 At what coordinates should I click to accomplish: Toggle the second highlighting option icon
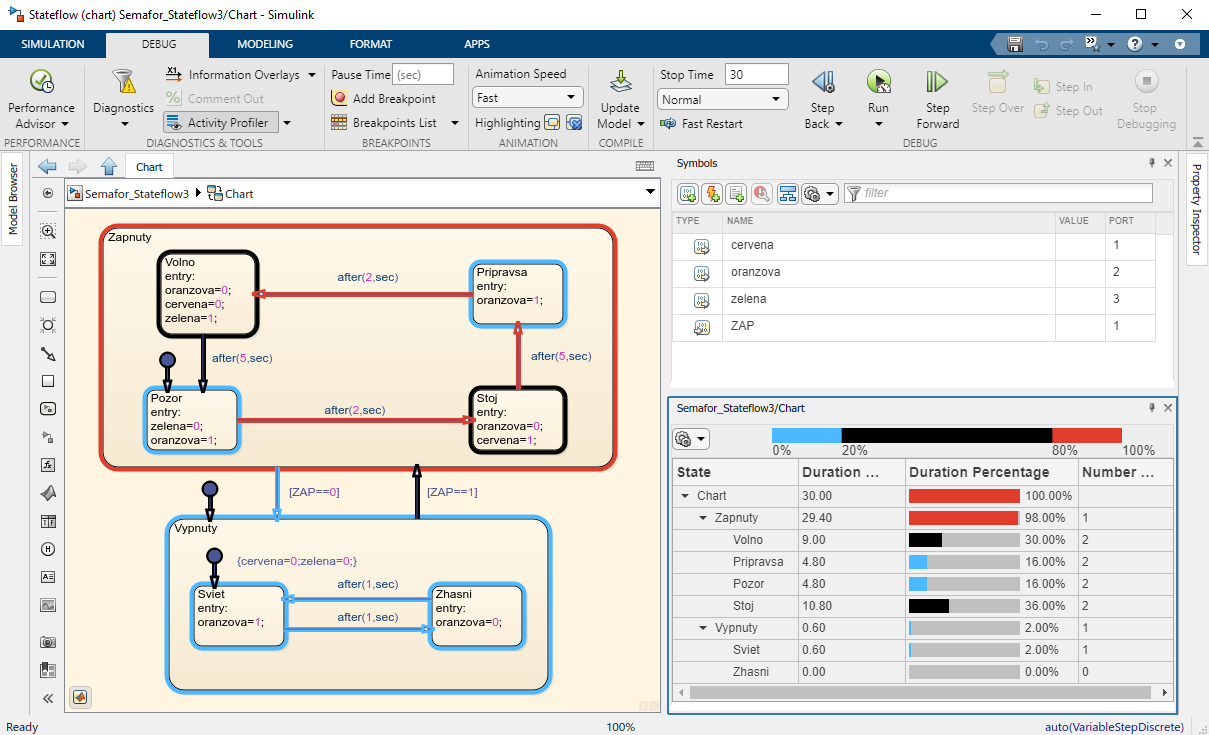[x=574, y=123]
